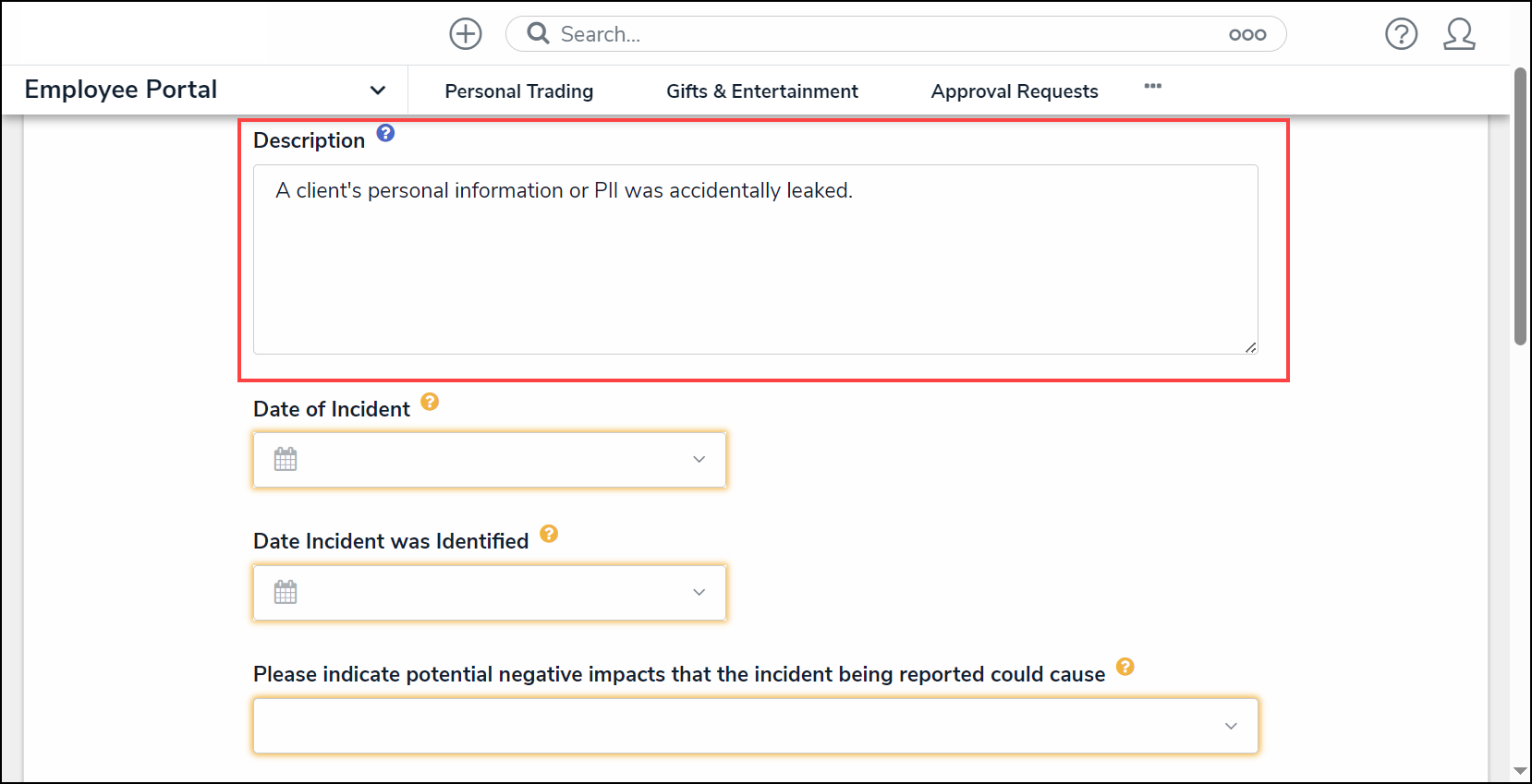This screenshot has height=784, width=1532.
Task: Open the Gifts & Entertainment tab
Action: coord(761,91)
